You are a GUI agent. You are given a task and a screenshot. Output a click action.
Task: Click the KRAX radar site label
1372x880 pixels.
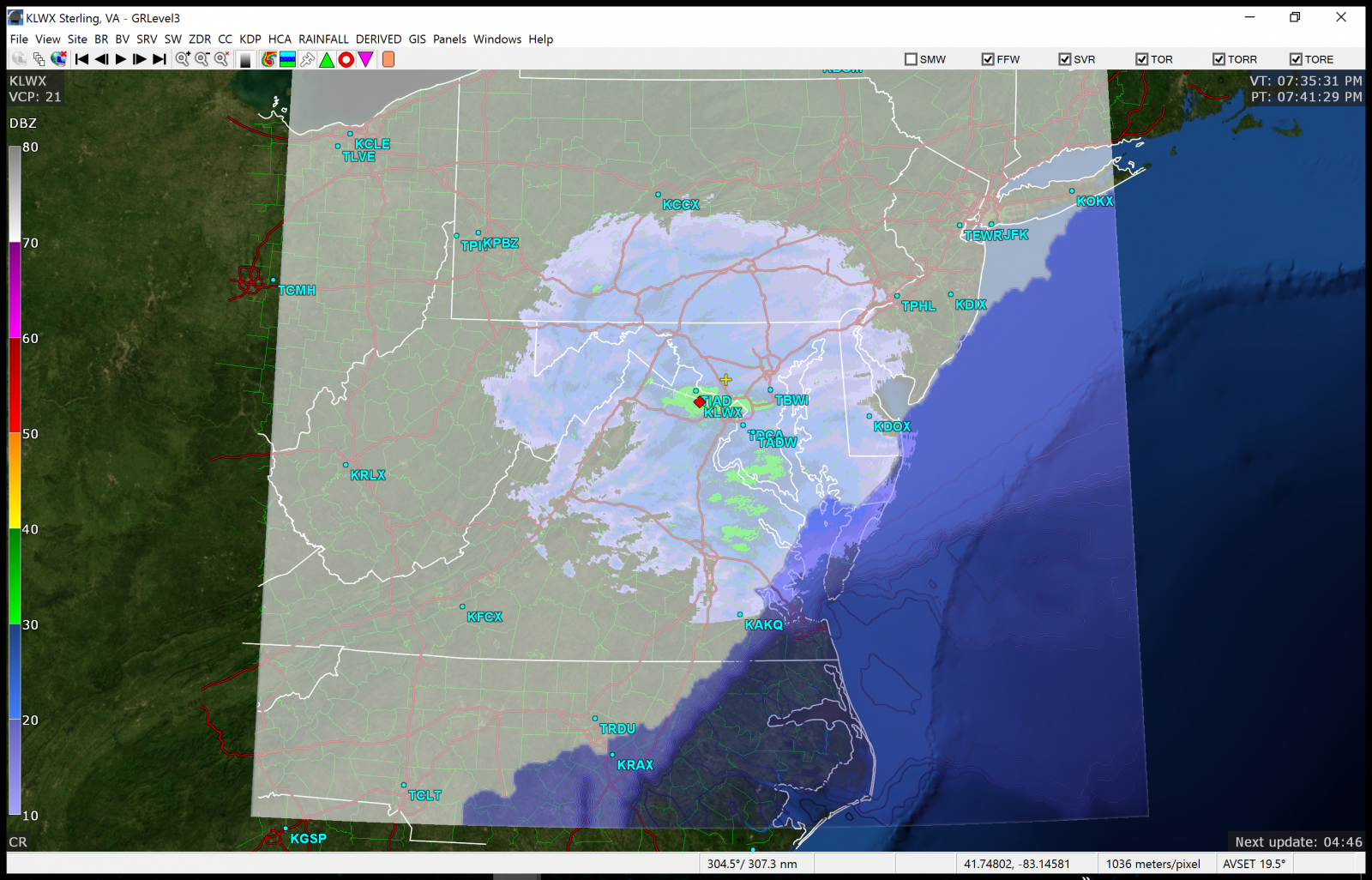(x=635, y=765)
